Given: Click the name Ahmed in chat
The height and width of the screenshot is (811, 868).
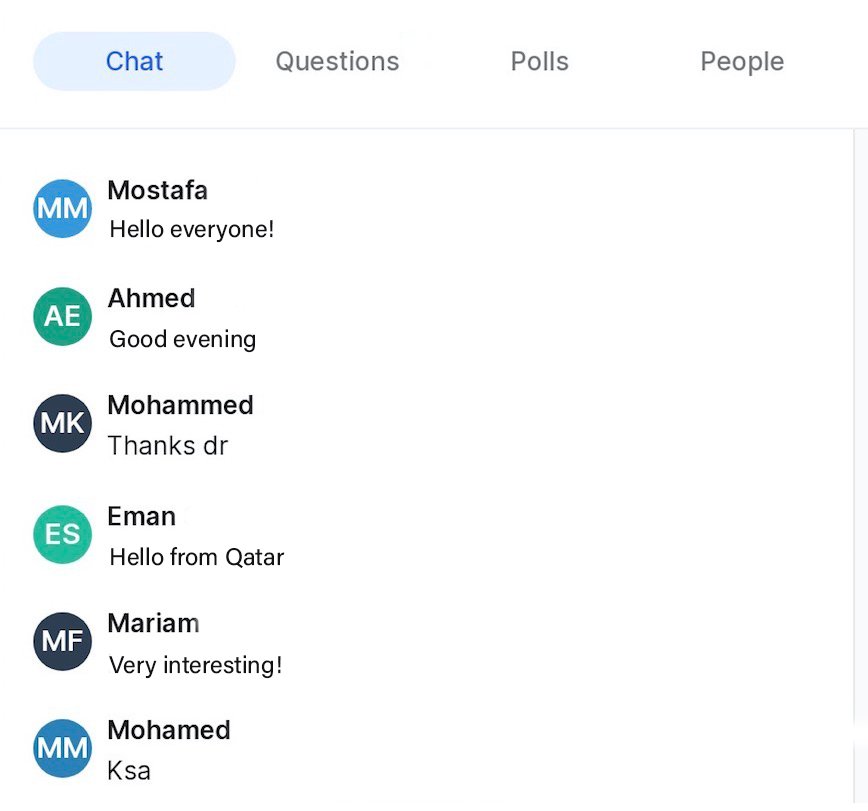Looking at the screenshot, I should tap(151, 298).
